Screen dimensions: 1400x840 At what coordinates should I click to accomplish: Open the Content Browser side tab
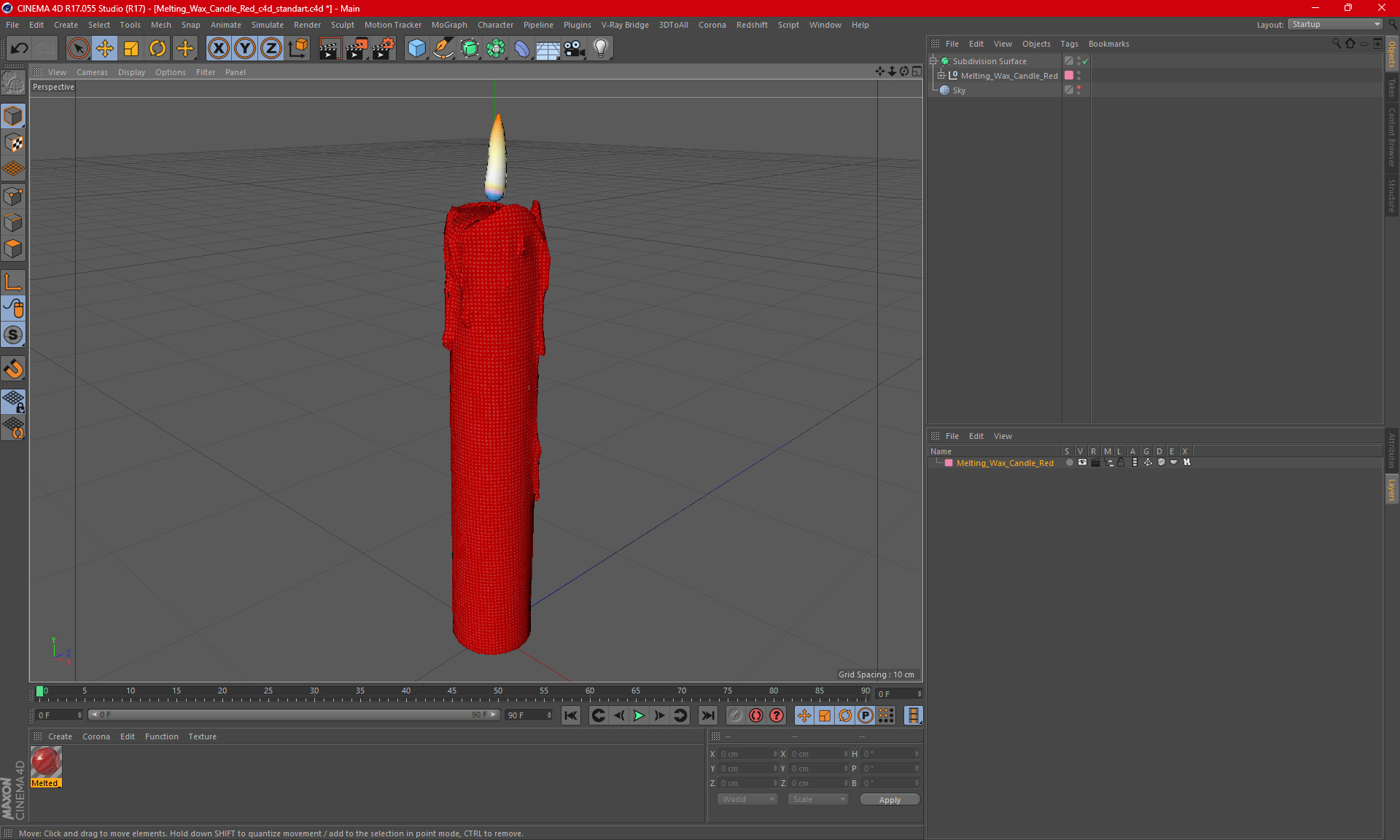coord(1391,137)
